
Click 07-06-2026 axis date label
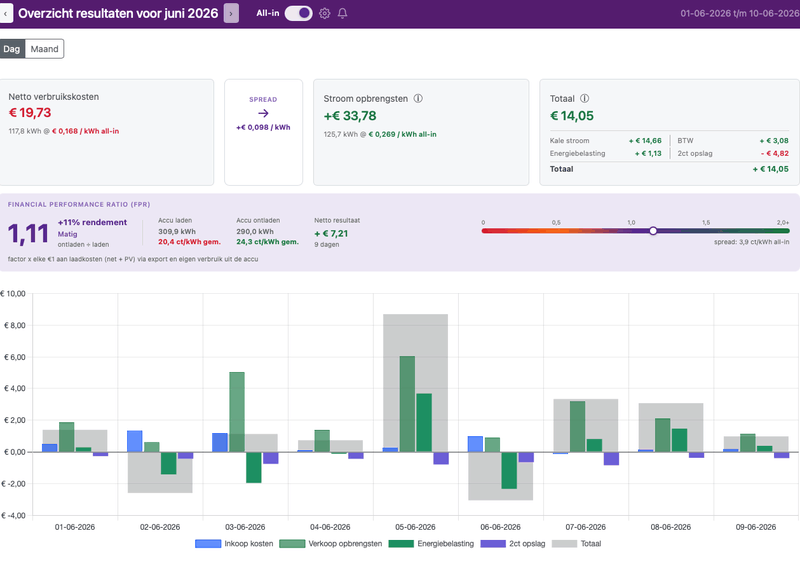tap(585, 527)
